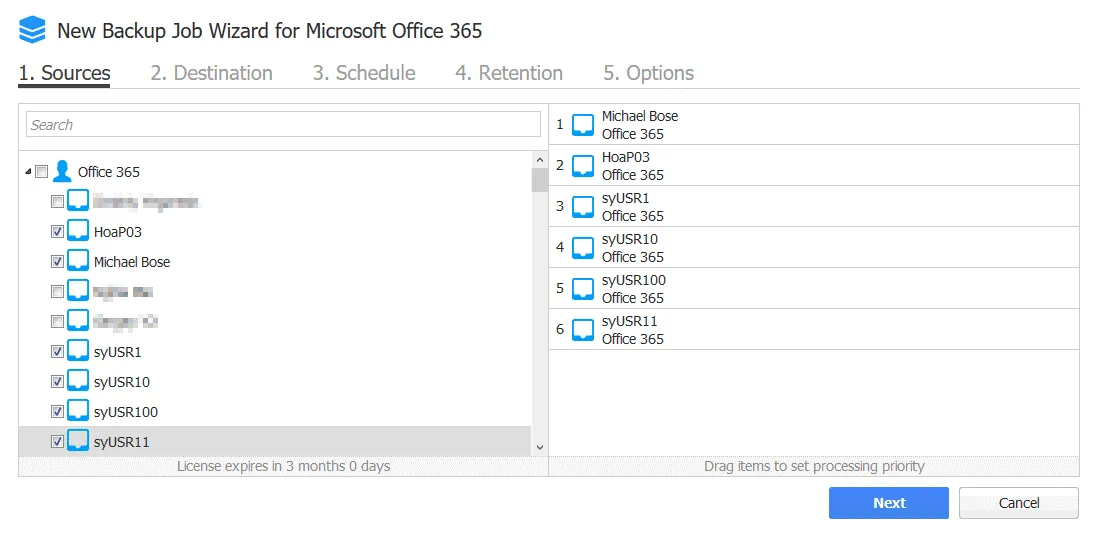The height and width of the screenshot is (537, 1098).
Task: Click the mailbox icon next to syUSR1 in the tree
Action: [x=78, y=351]
